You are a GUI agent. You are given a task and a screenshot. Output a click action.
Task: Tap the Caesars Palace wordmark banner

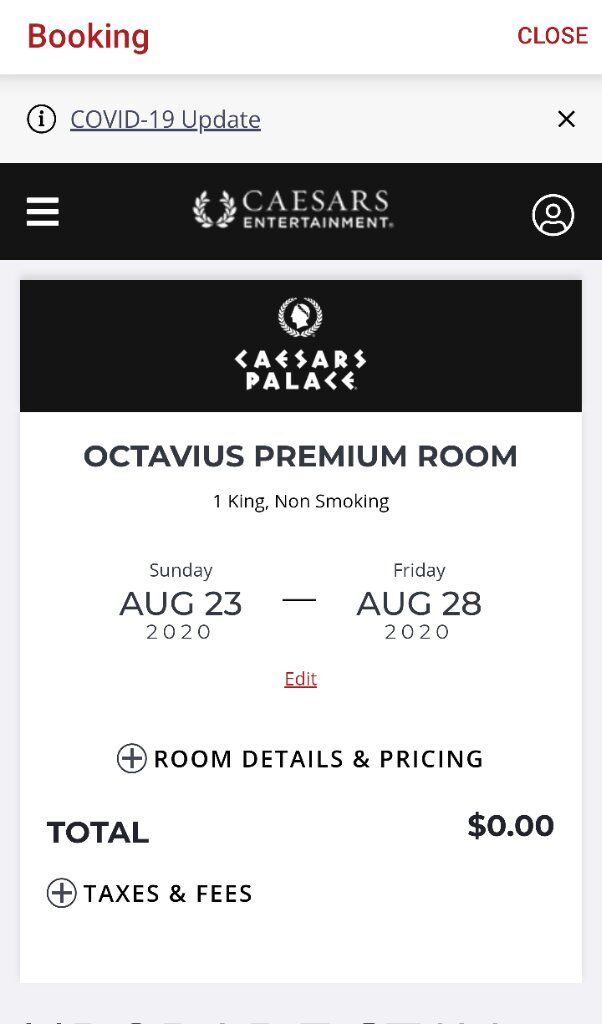point(301,346)
